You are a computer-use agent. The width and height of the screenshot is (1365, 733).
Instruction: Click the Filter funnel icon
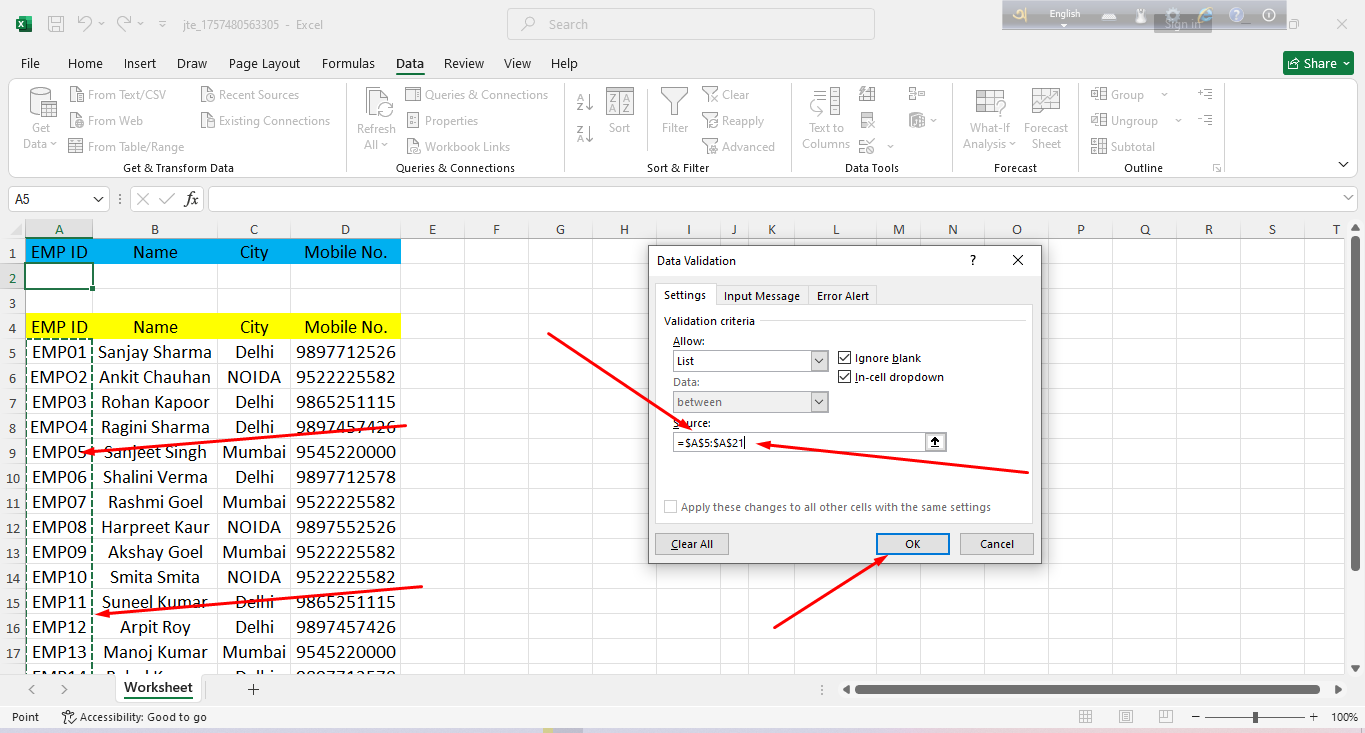pos(675,111)
